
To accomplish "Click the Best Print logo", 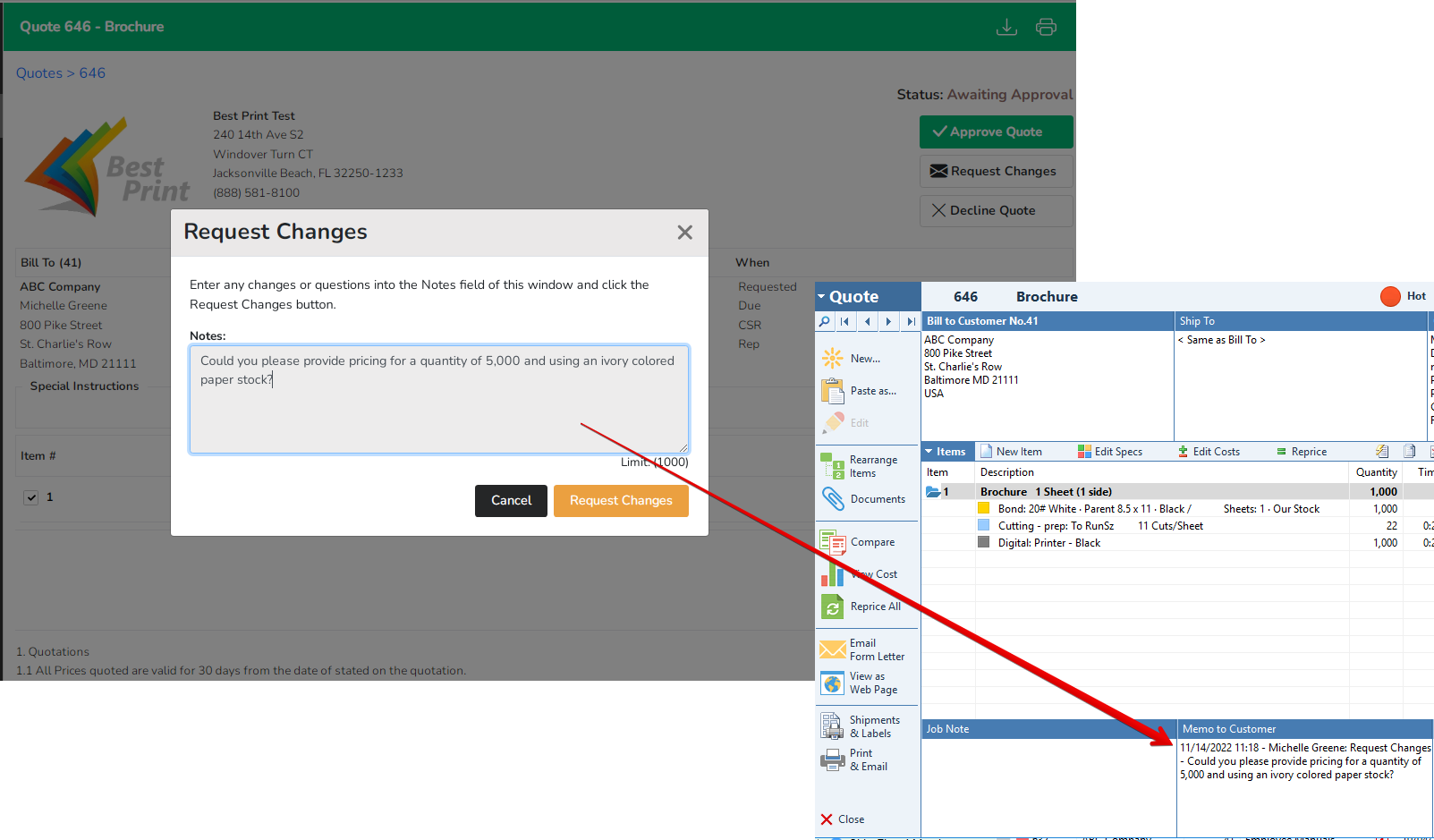I will click(x=106, y=168).
